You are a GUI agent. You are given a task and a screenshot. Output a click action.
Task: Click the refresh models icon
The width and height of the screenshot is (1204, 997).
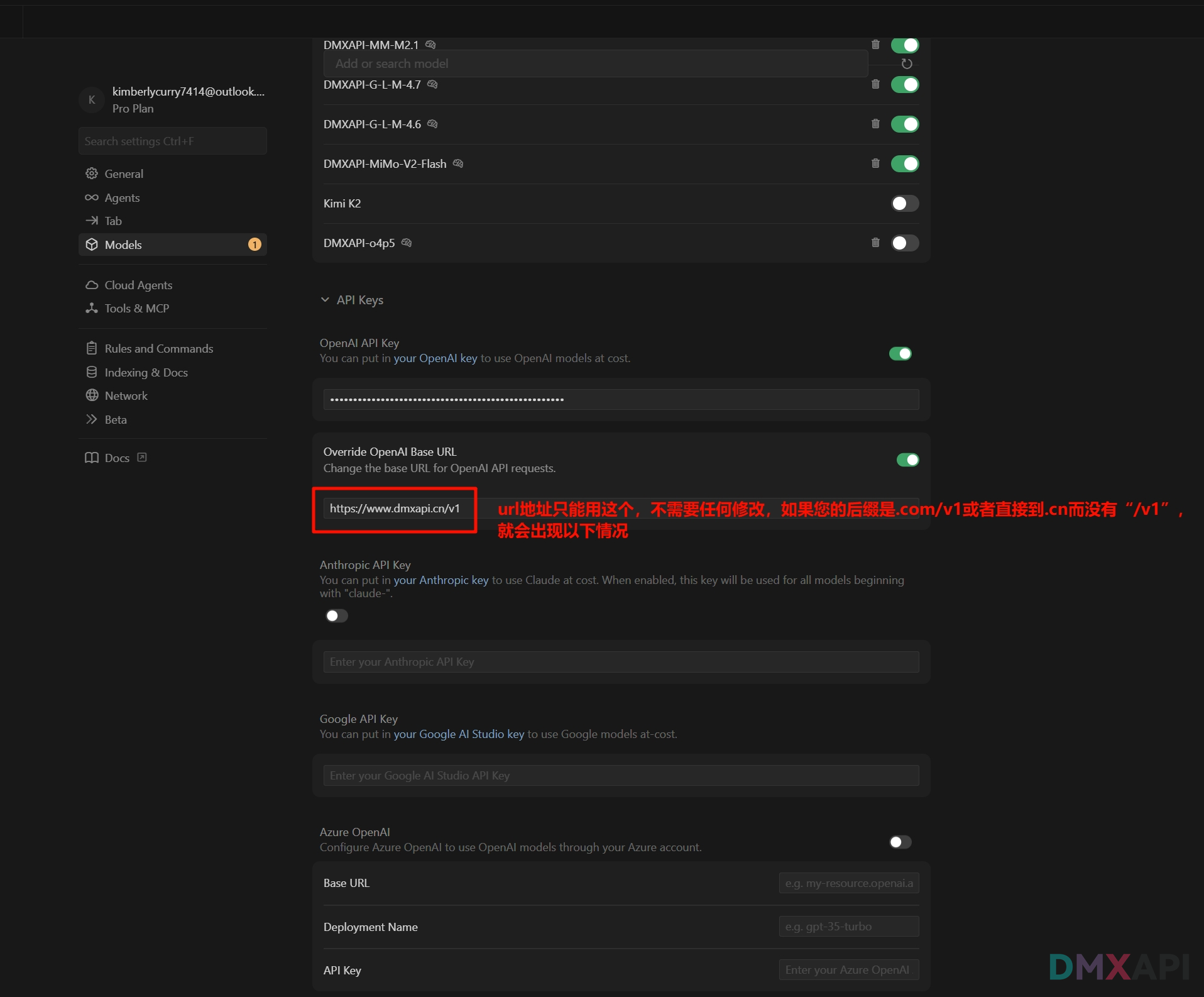906,63
